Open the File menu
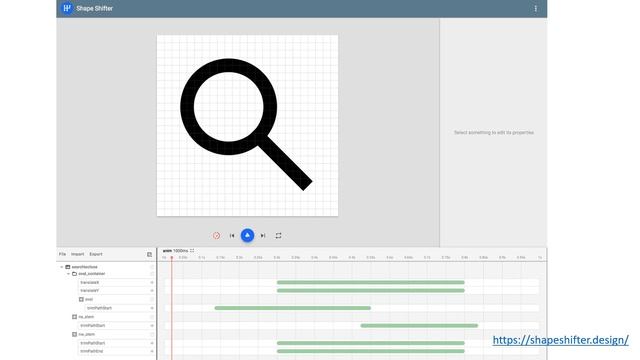This screenshot has height=360, width=640. coord(62,254)
